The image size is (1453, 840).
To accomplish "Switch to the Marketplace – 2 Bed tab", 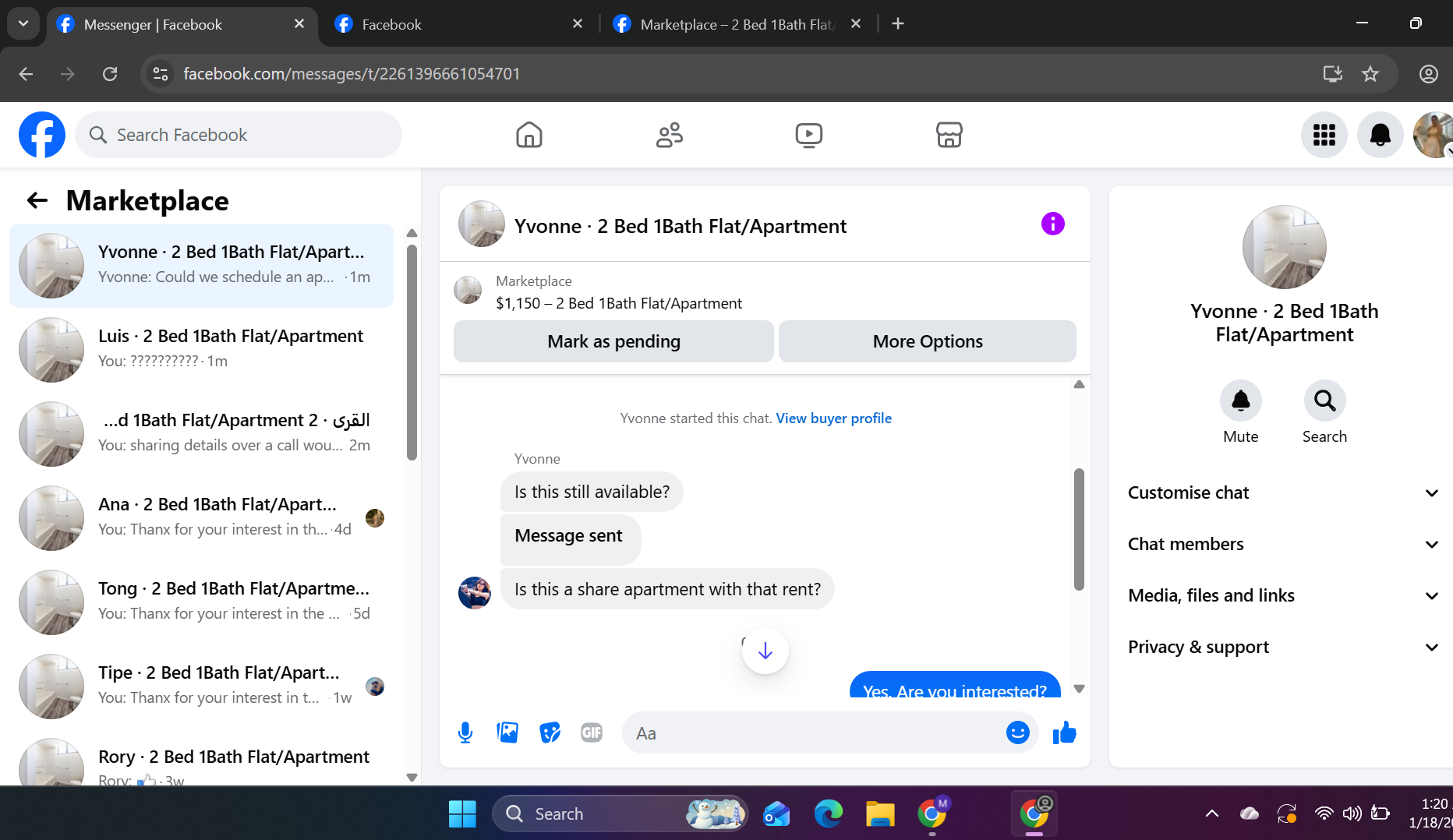I will tap(737, 24).
